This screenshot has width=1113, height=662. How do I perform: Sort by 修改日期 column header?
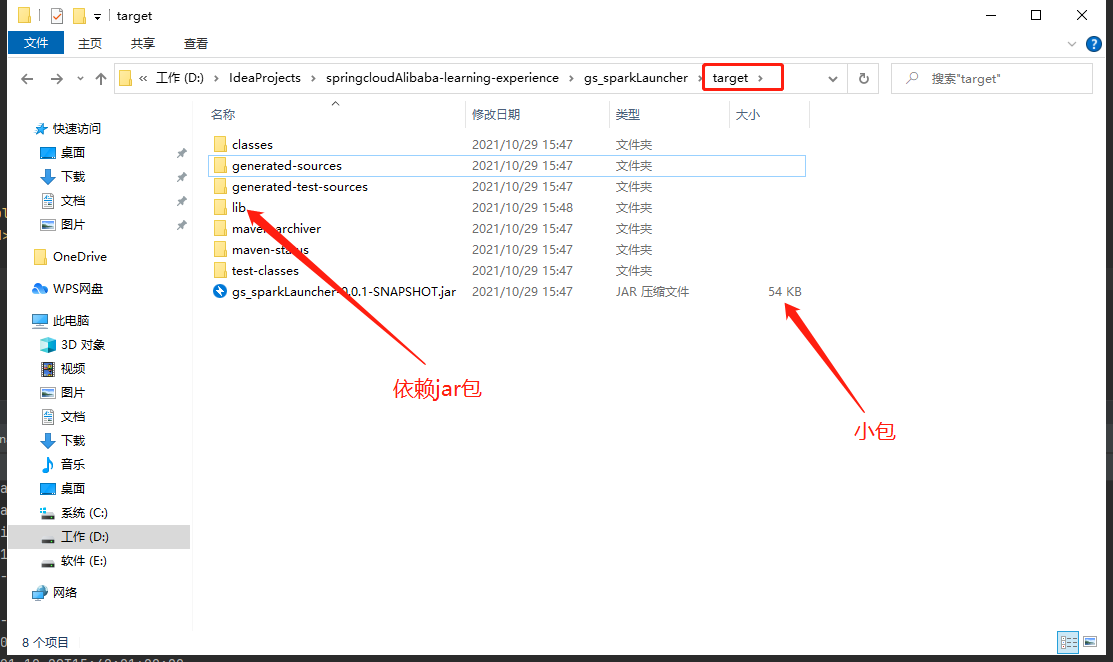click(x=496, y=114)
